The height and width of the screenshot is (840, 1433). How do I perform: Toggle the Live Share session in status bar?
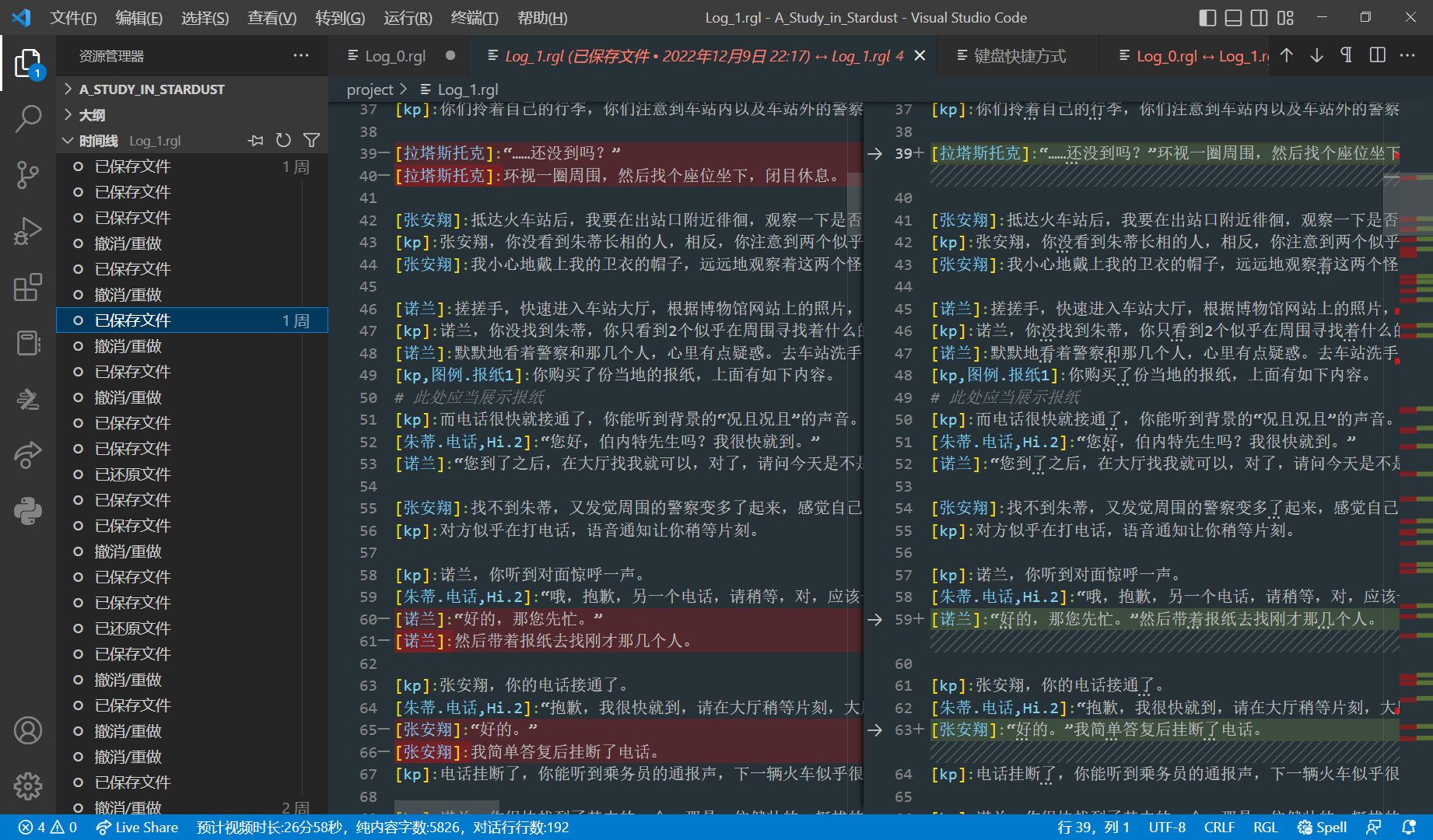pos(137,827)
